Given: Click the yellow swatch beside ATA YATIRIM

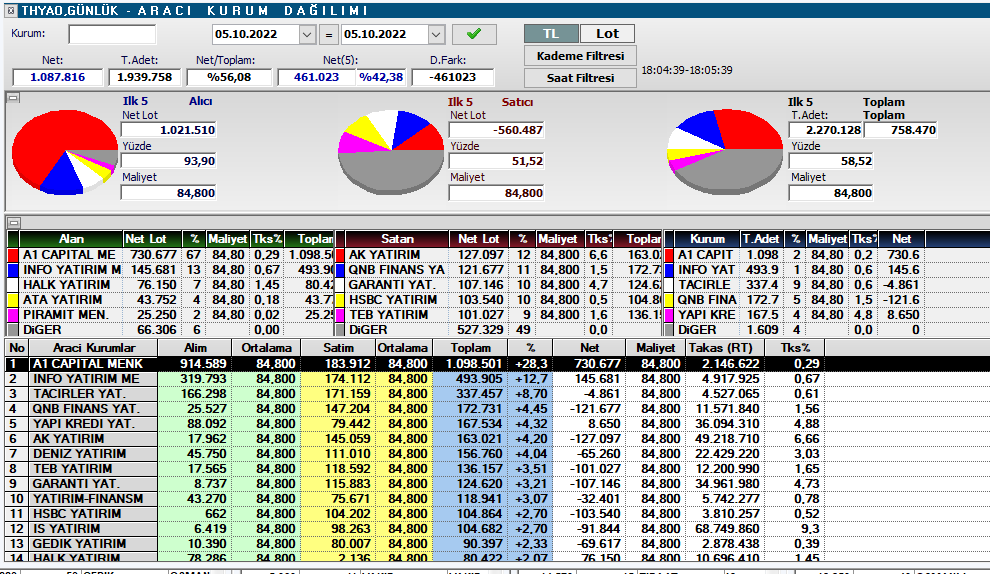Looking at the screenshot, I should point(13,300).
